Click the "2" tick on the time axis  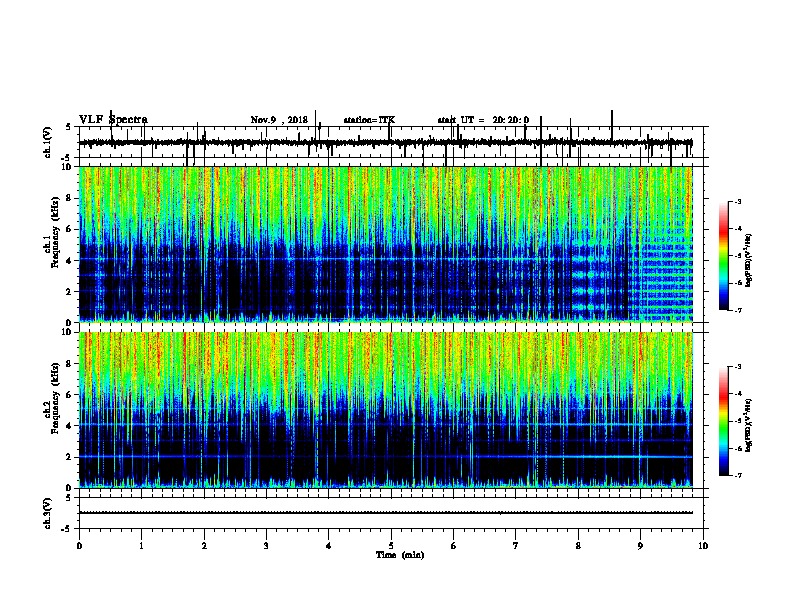204,546
